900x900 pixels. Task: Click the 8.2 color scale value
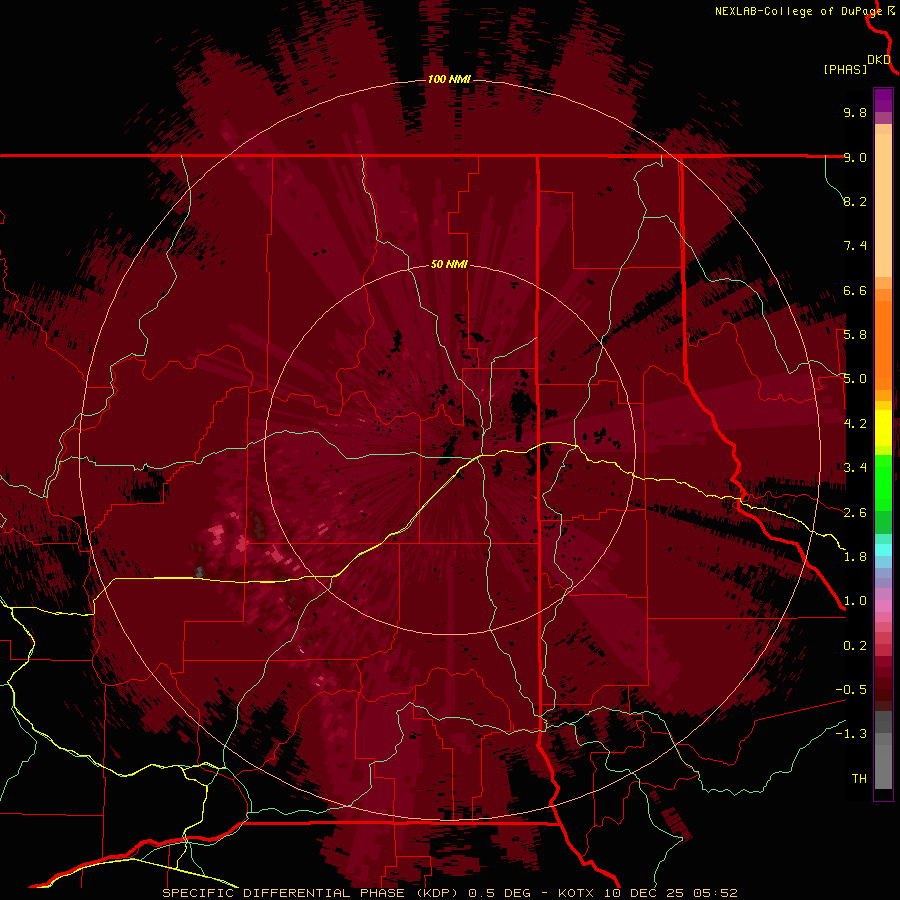click(x=855, y=201)
